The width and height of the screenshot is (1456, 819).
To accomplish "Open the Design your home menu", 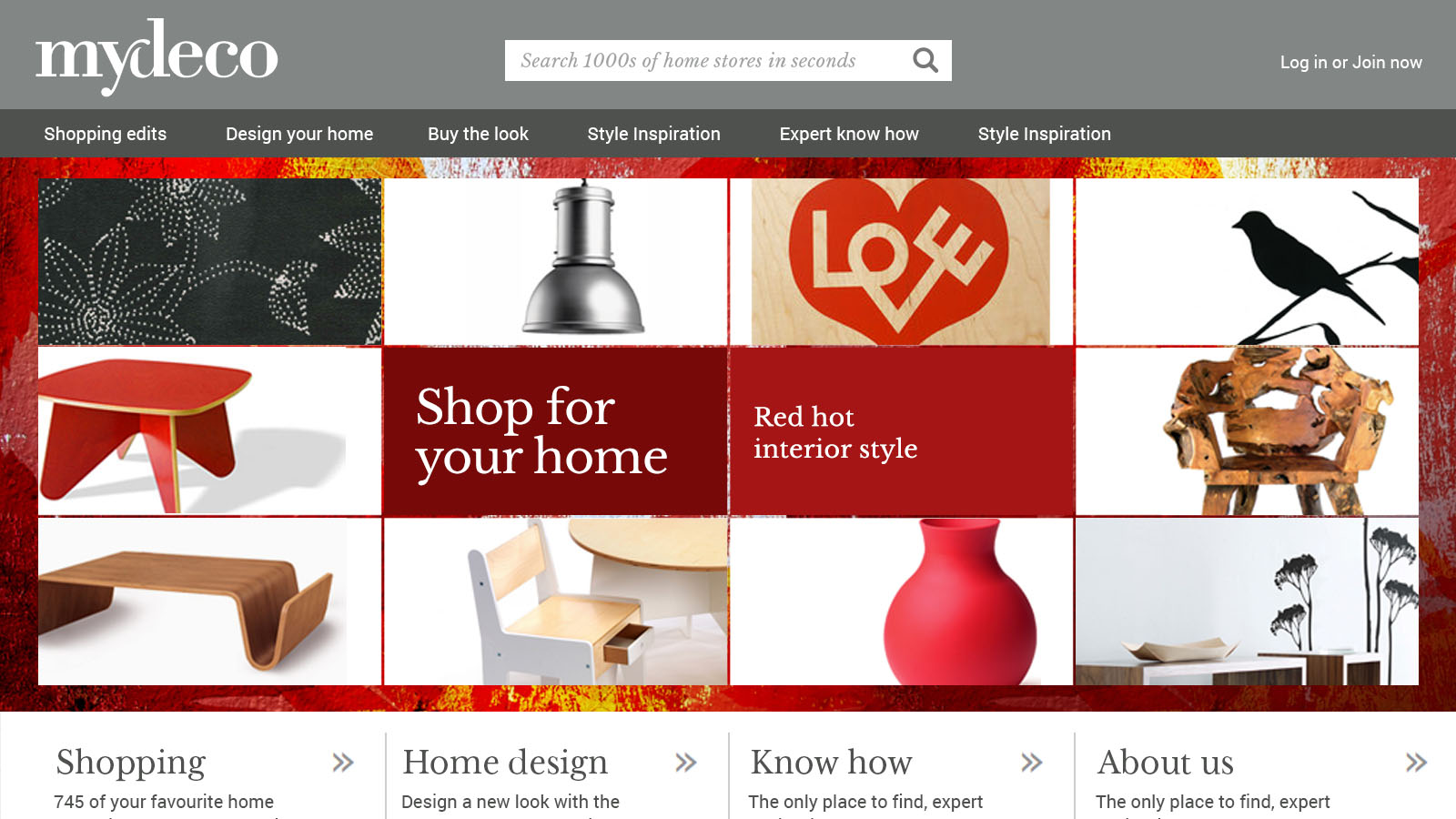I will click(299, 134).
